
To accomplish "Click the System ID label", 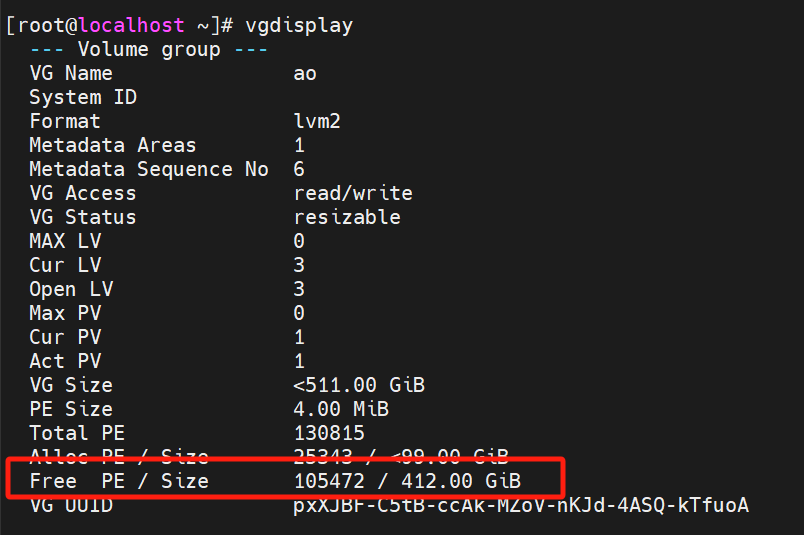I will tap(83, 97).
